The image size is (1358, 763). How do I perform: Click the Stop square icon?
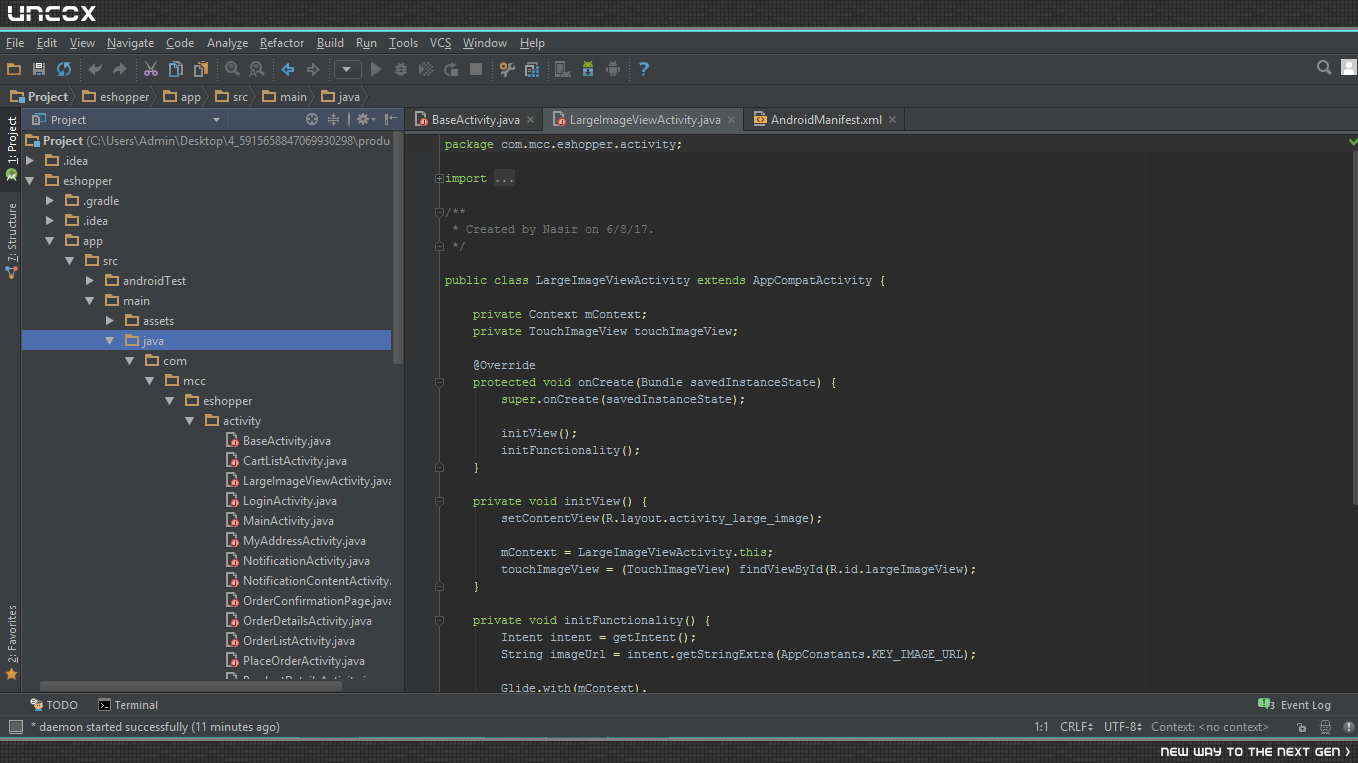coord(476,69)
